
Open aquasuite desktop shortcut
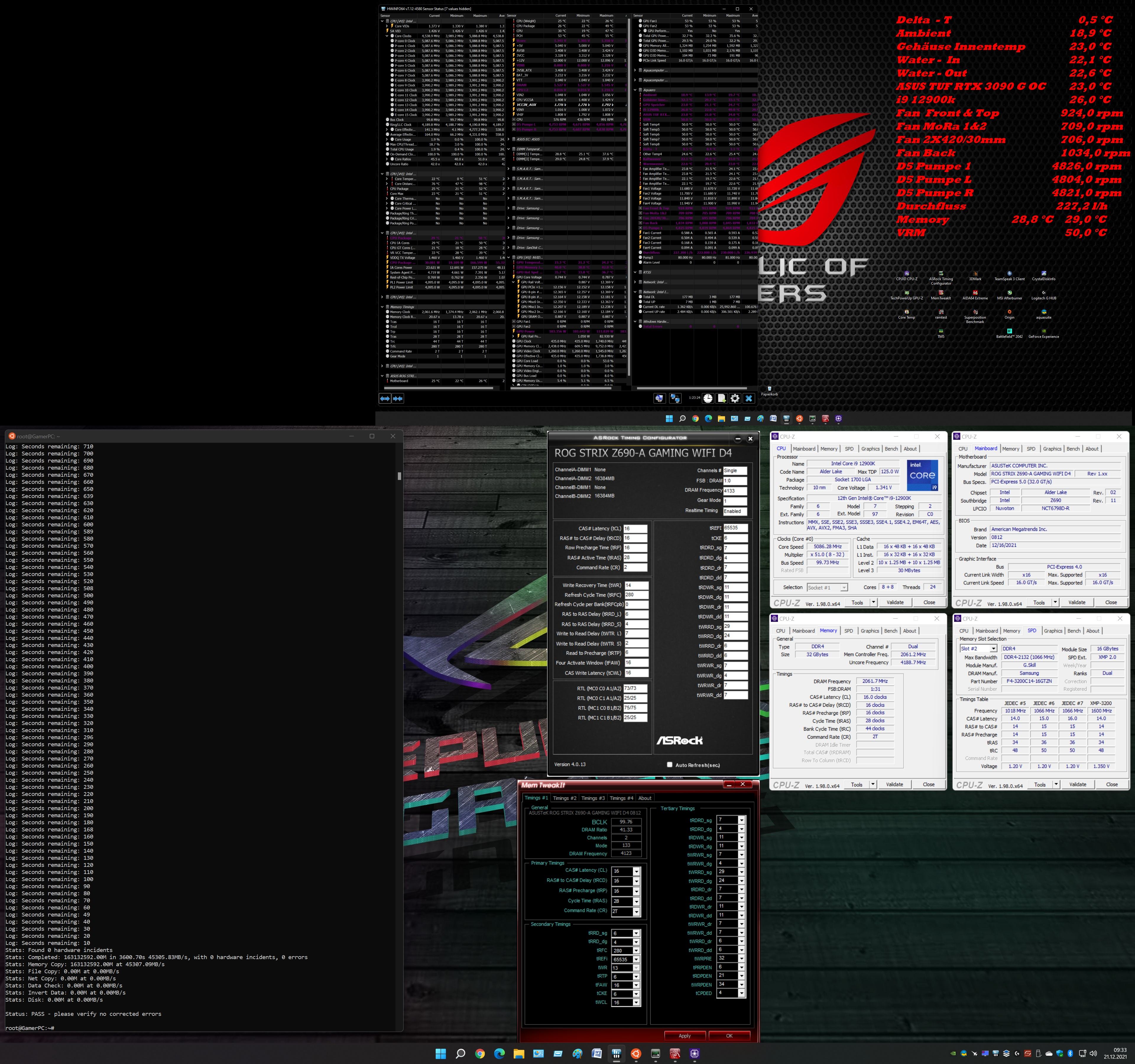pos(1044,314)
